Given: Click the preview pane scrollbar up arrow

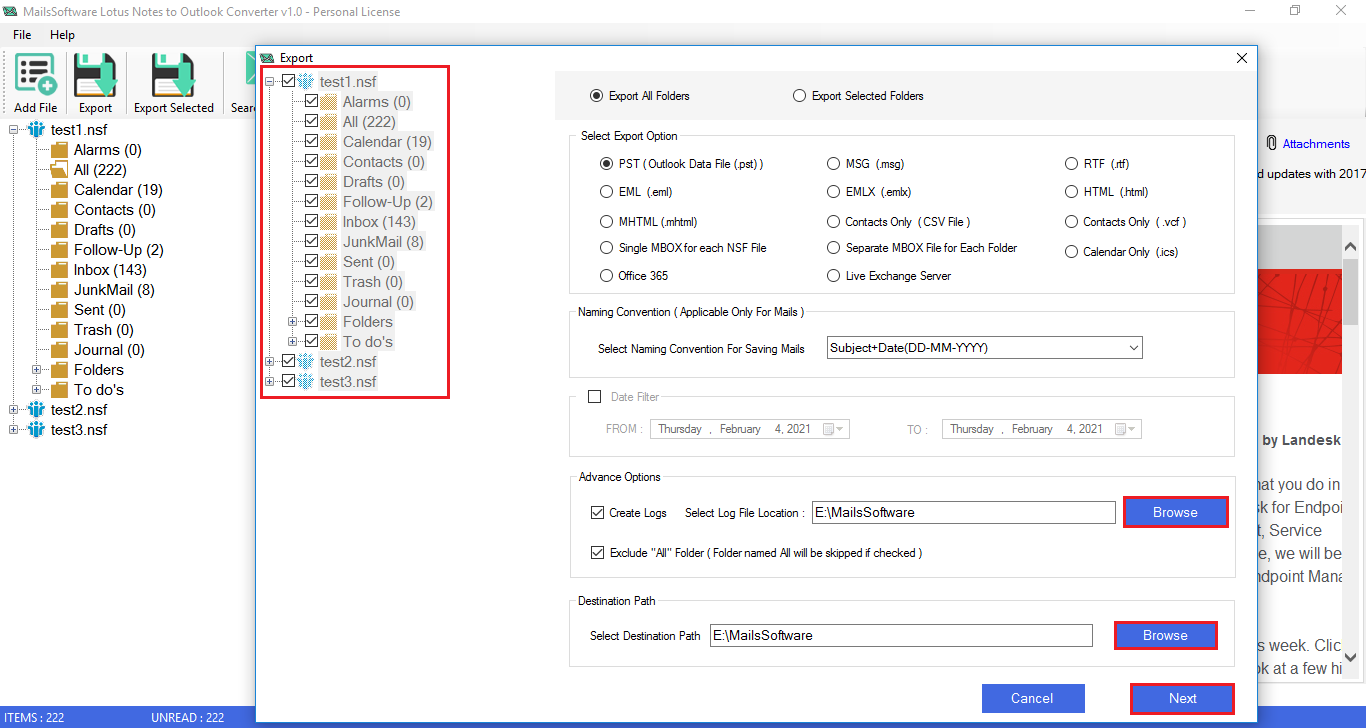Looking at the screenshot, I should click(x=1350, y=246).
